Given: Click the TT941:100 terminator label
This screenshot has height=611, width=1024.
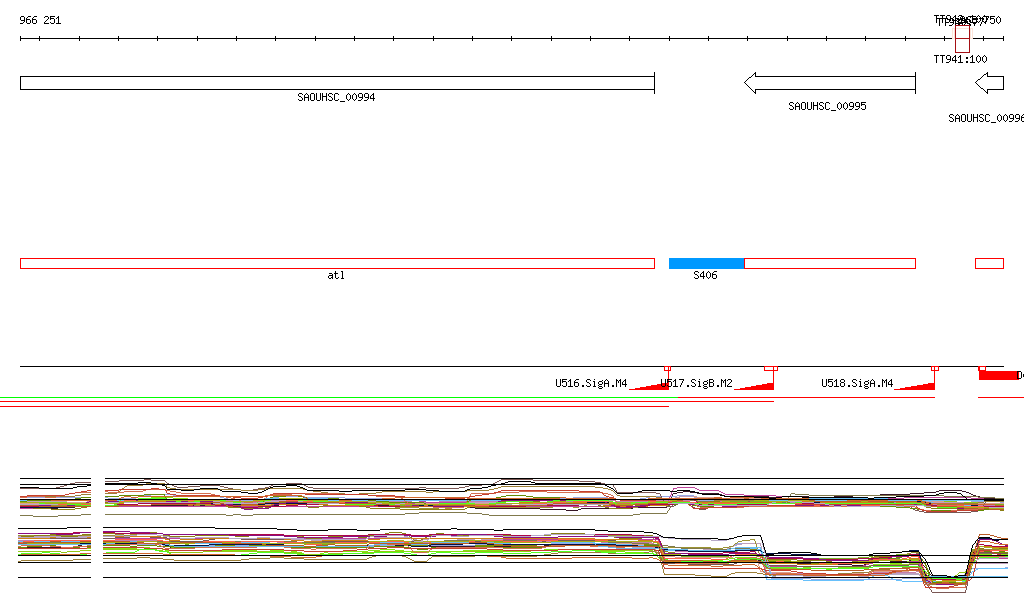Looking at the screenshot, I should pos(960,60).
